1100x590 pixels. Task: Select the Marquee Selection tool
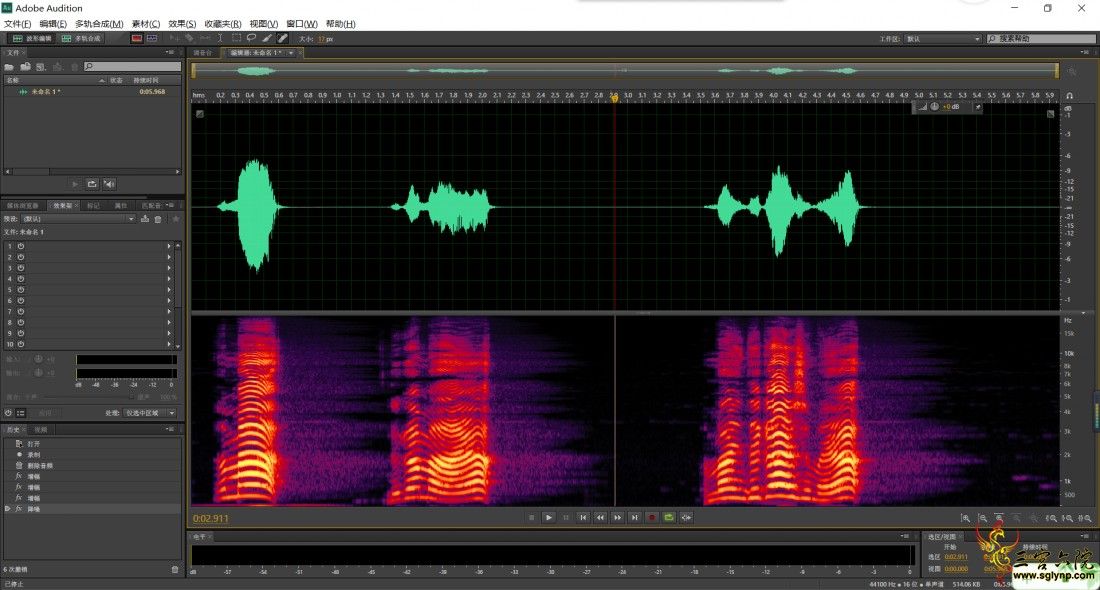click(x=236, y=39)
